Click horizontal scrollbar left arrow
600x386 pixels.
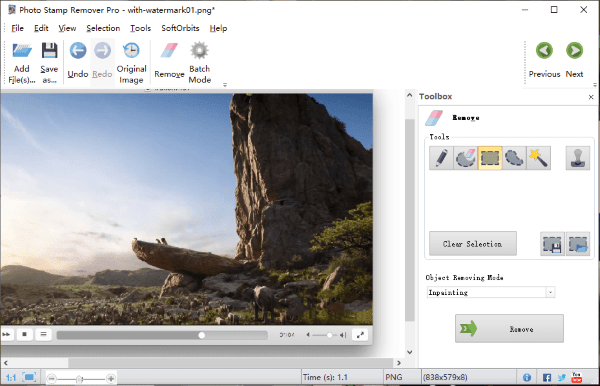pos(5,363)
